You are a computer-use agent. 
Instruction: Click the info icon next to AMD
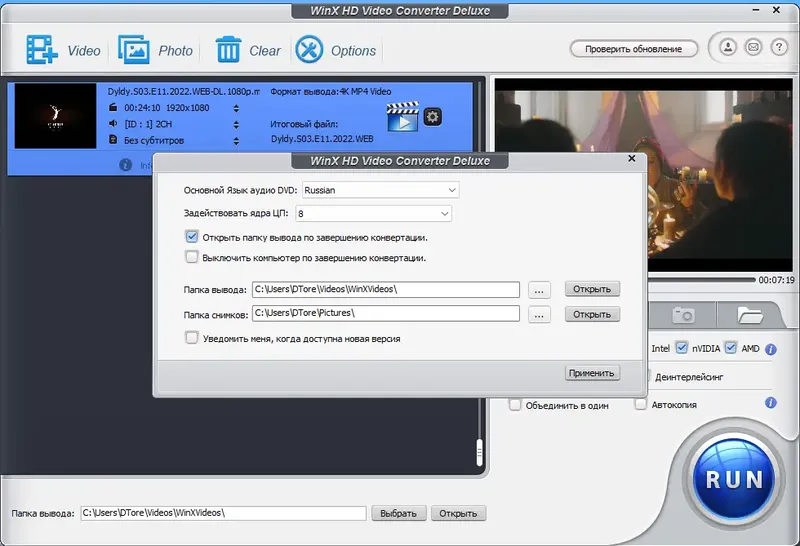[x=771, y=350]
